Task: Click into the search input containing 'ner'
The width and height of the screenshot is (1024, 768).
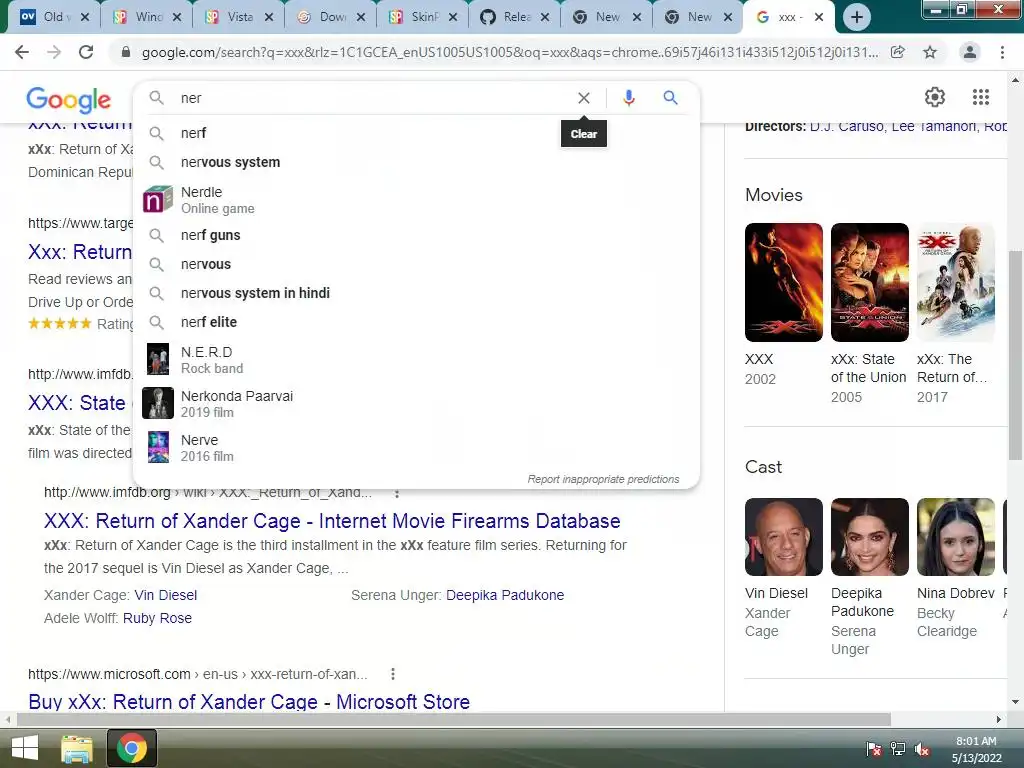Action: click(x=372, y=98)
